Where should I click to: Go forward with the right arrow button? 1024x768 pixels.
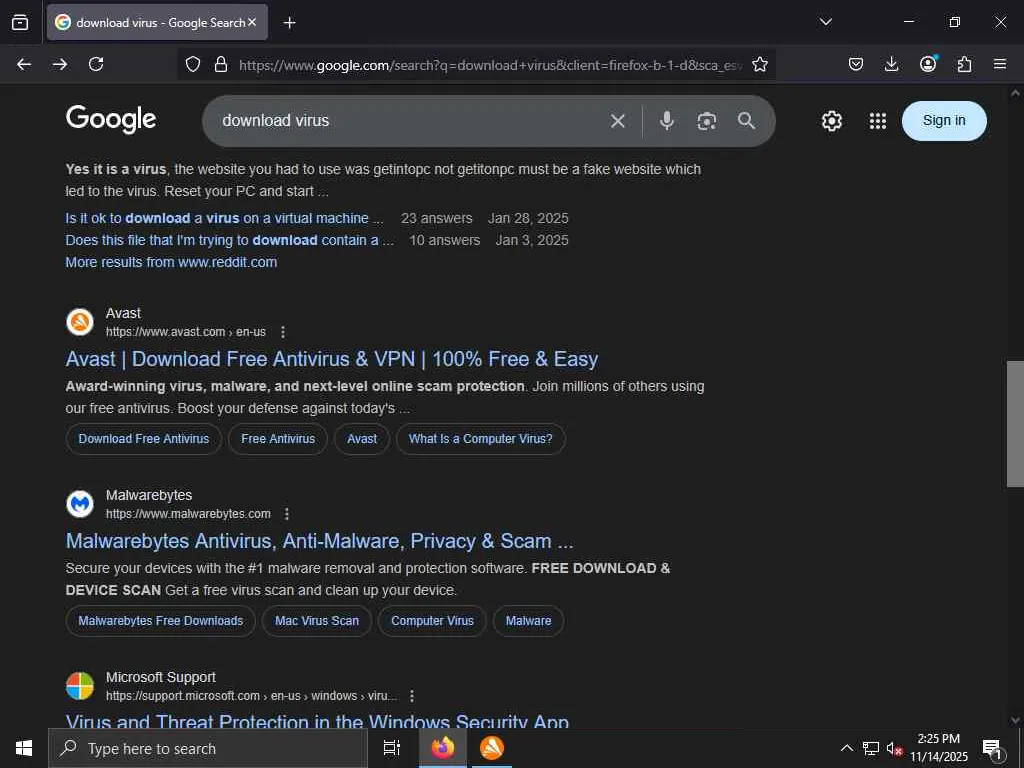[60, 64]
